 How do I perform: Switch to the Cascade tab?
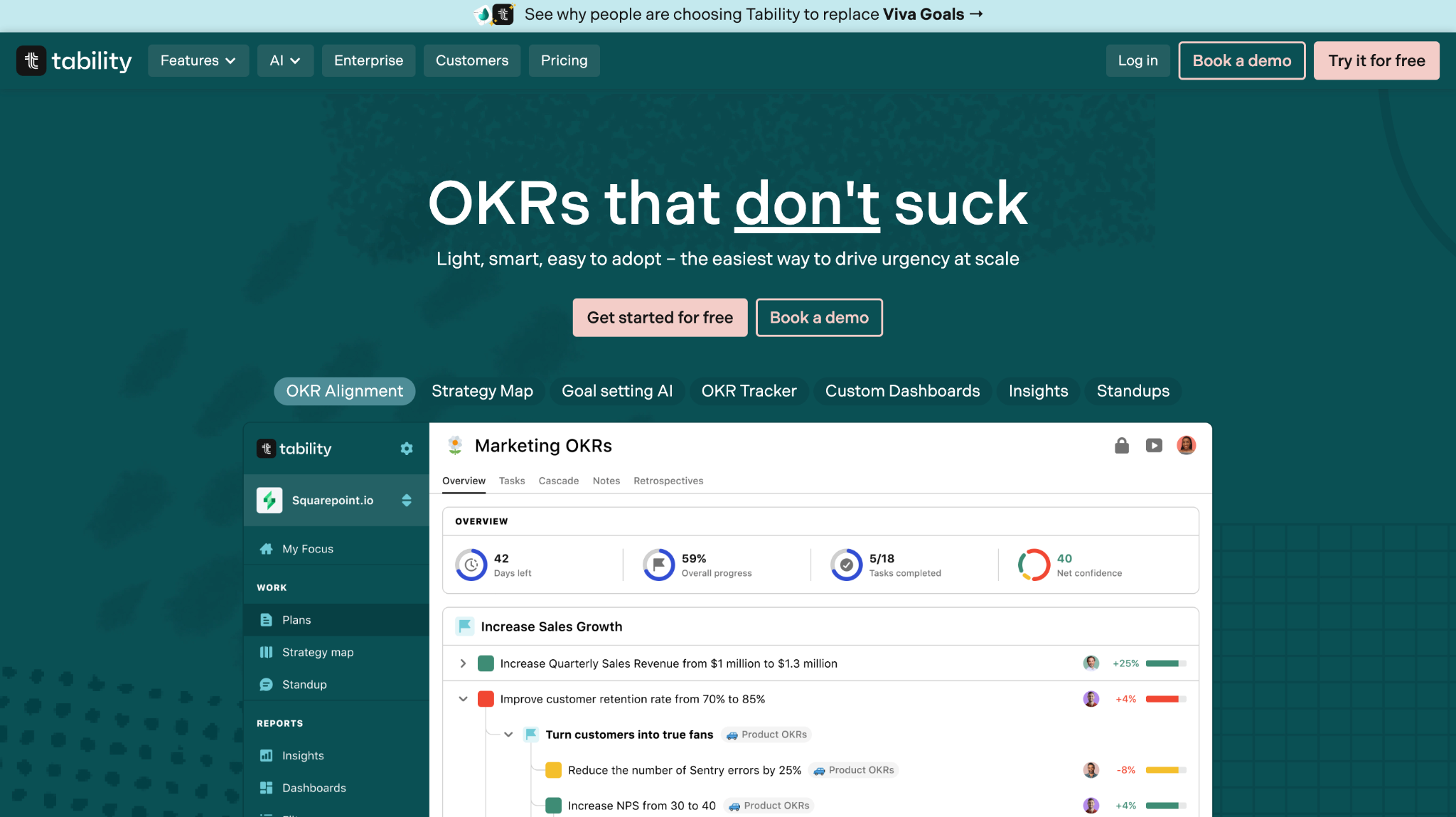coord(558,481)
